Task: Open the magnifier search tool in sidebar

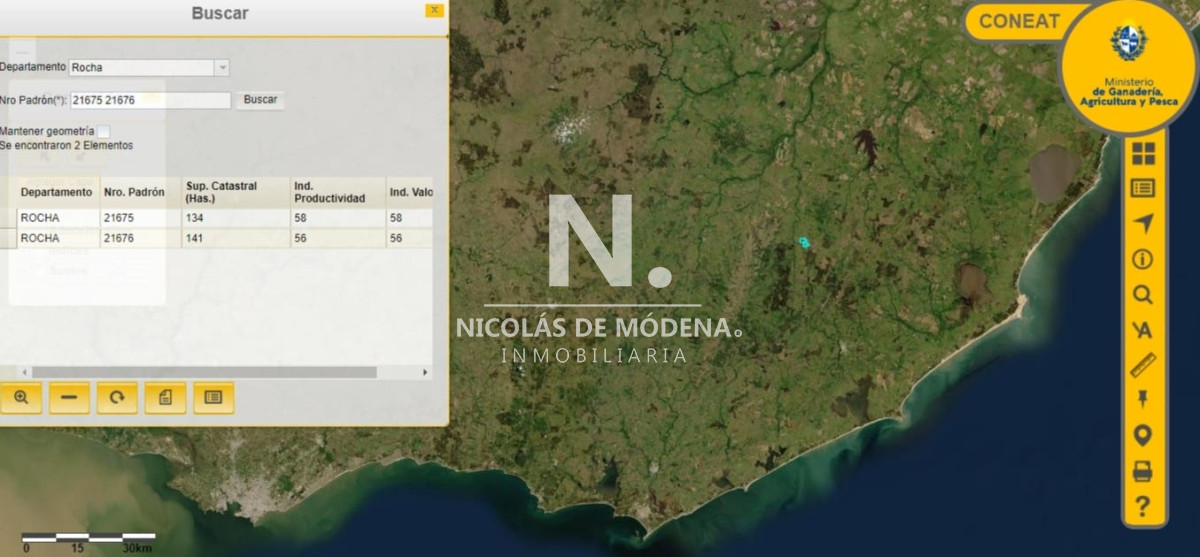Action: click(x=1143, y=295)
